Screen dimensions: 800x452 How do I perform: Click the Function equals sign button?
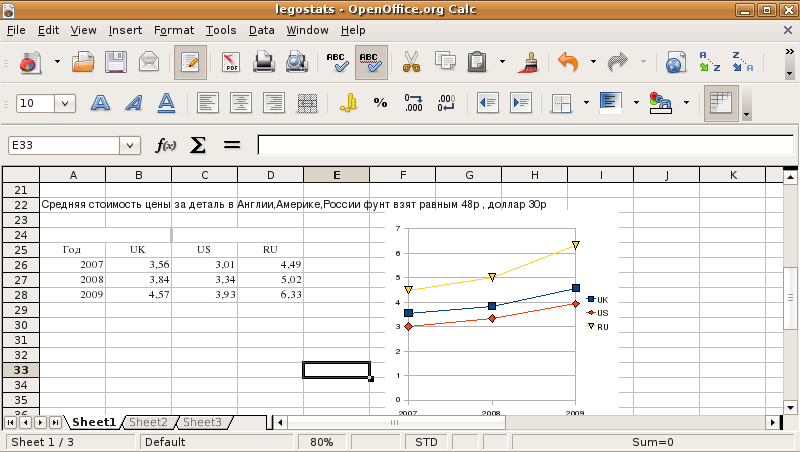pos(232,146)
